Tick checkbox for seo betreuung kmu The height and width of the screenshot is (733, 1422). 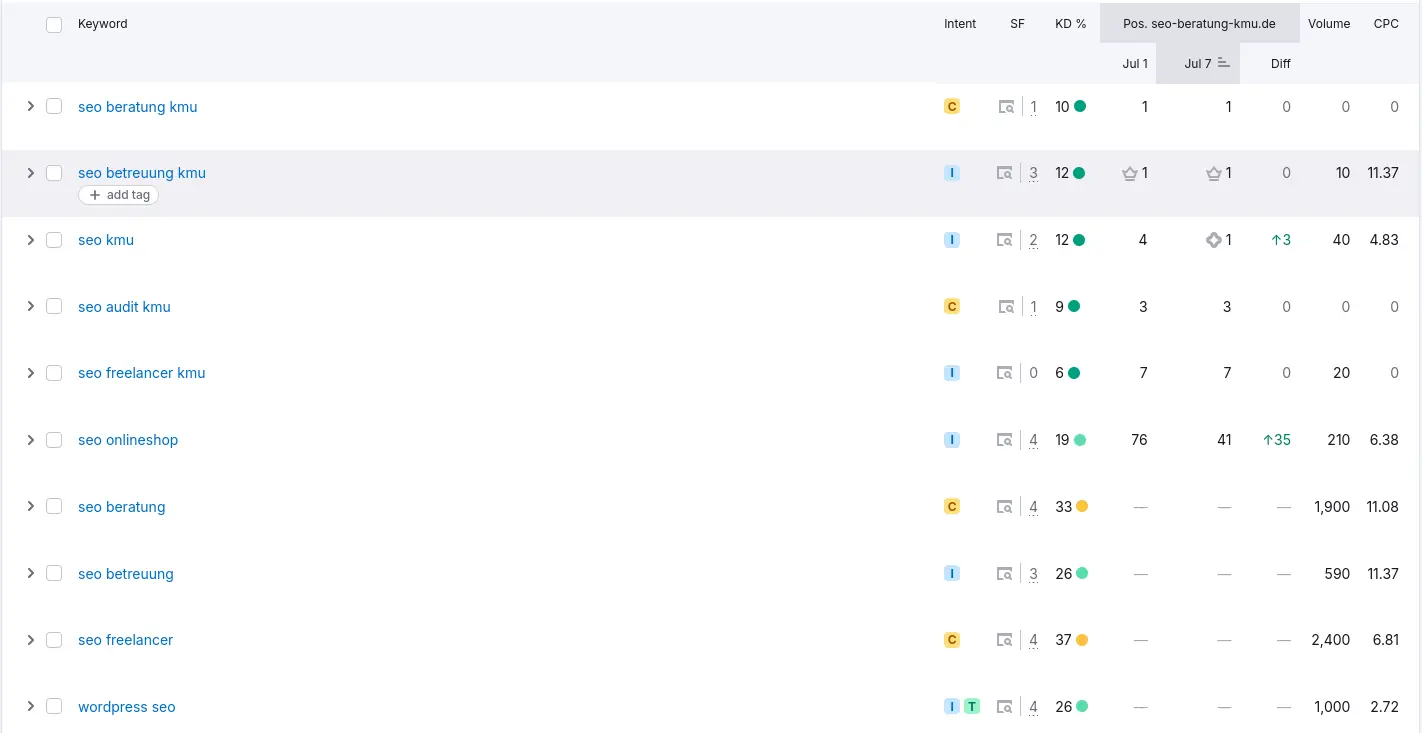tap(54, 173)
